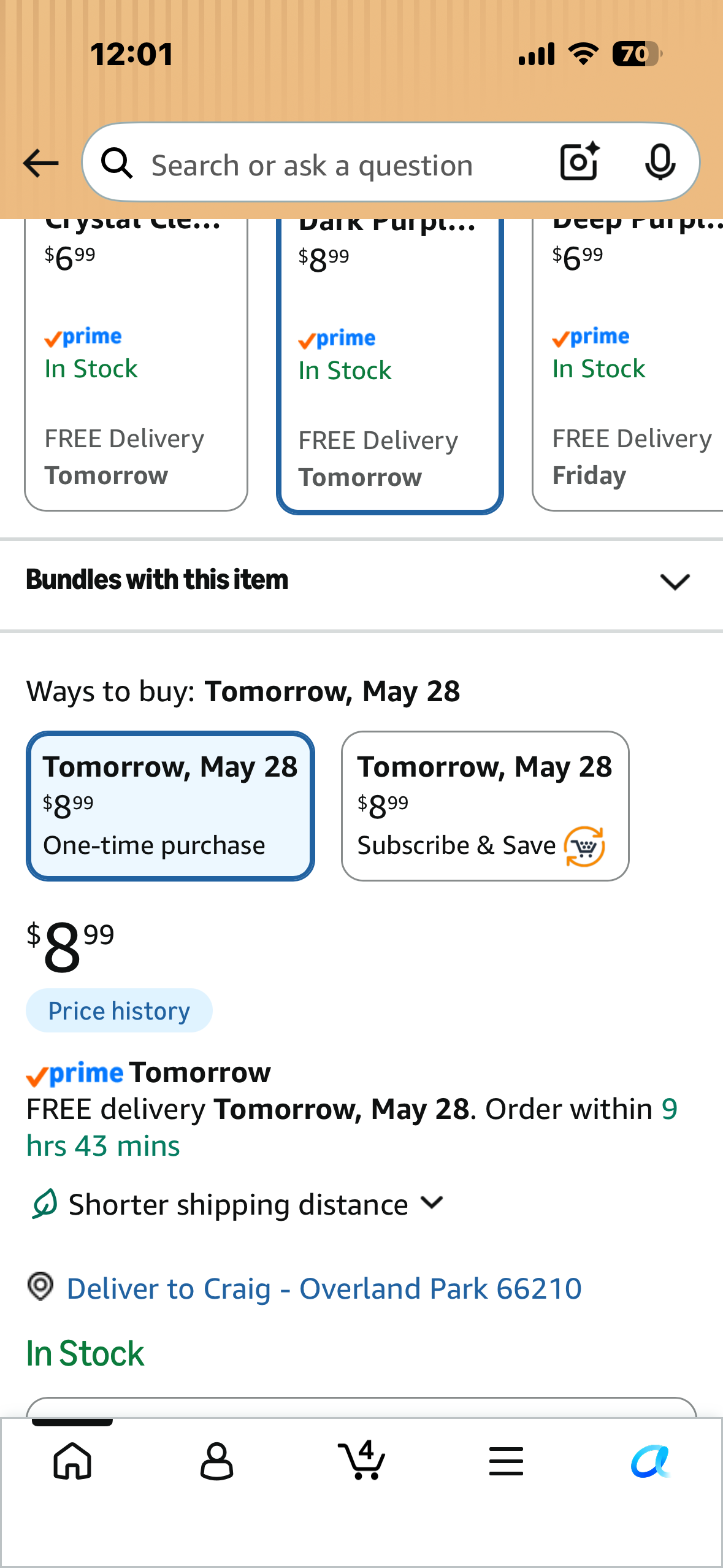
Task: Change delivery address Overland Park 66210
Action: click(x=324, y=1288)
